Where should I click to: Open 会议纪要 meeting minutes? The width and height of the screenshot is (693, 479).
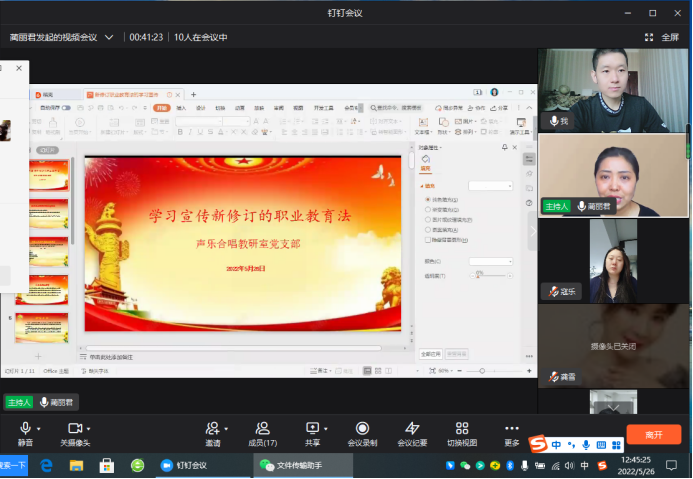pyautogui.click(x=412, y=429)
